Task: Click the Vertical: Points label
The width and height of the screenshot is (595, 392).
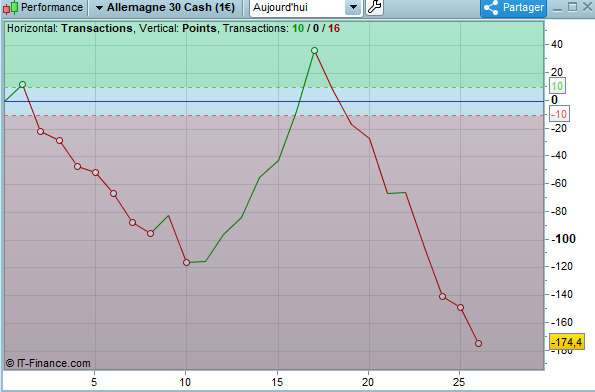Action: 178,28
